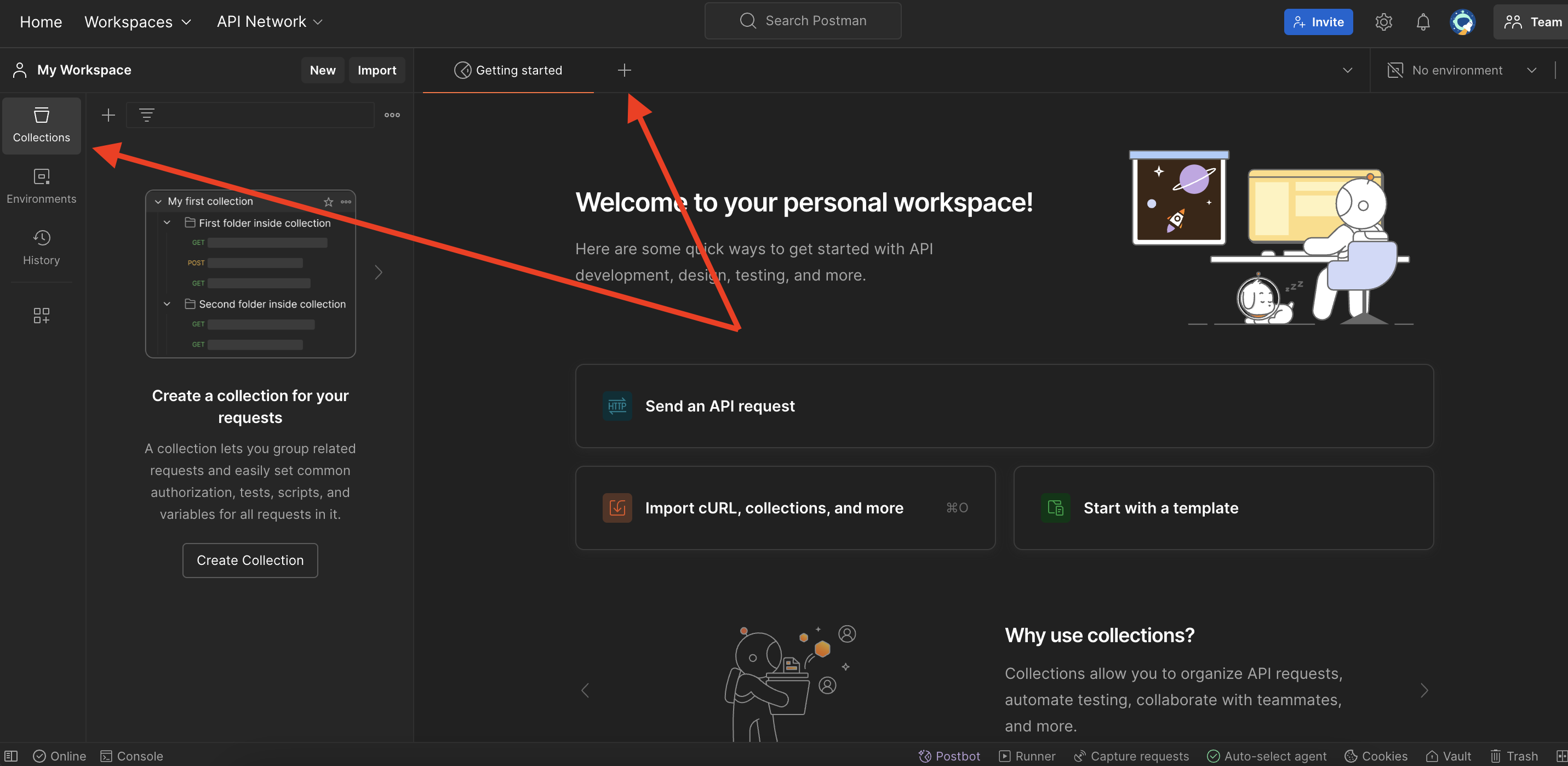1568x766 pixels.
Task: Open Cookies manager
Action: tap(1376, 756)
